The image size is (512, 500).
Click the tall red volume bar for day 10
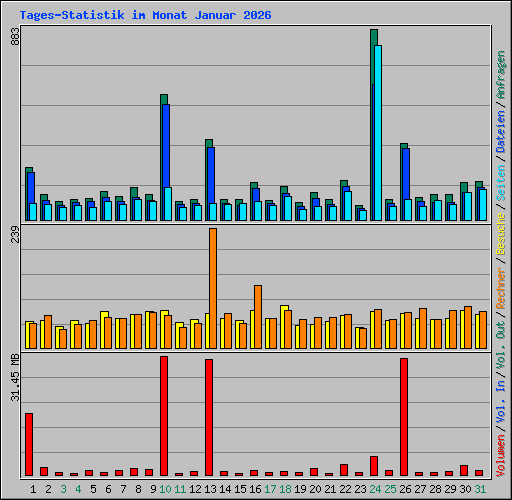click(x=164, y=416)
